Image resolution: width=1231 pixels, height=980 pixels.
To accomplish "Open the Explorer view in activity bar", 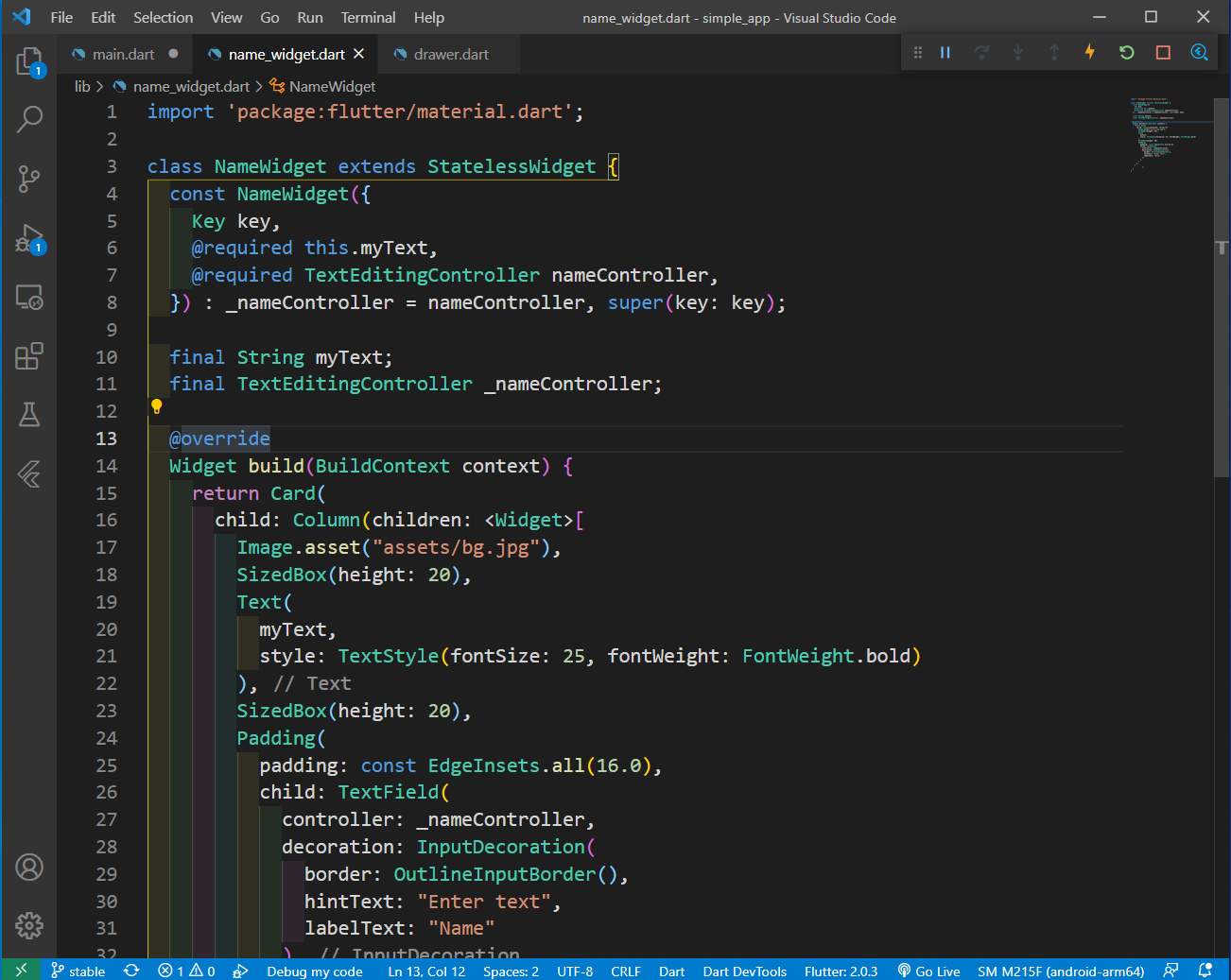I will click(x=29, y=62).
